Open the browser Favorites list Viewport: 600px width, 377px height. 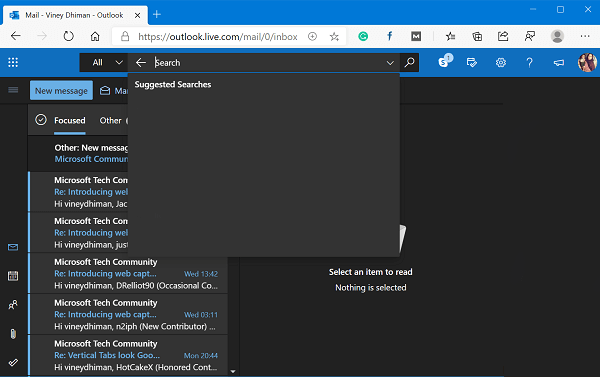coord(450,36)
